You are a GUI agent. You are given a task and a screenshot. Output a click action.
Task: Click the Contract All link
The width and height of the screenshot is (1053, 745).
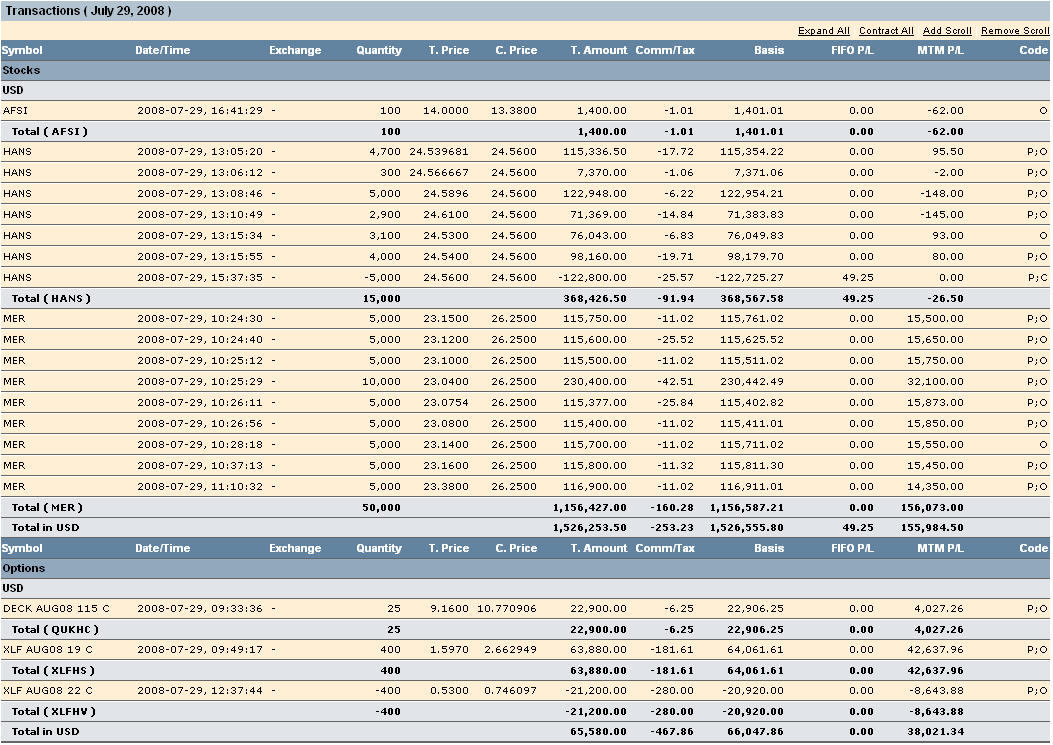coord(886,31)
